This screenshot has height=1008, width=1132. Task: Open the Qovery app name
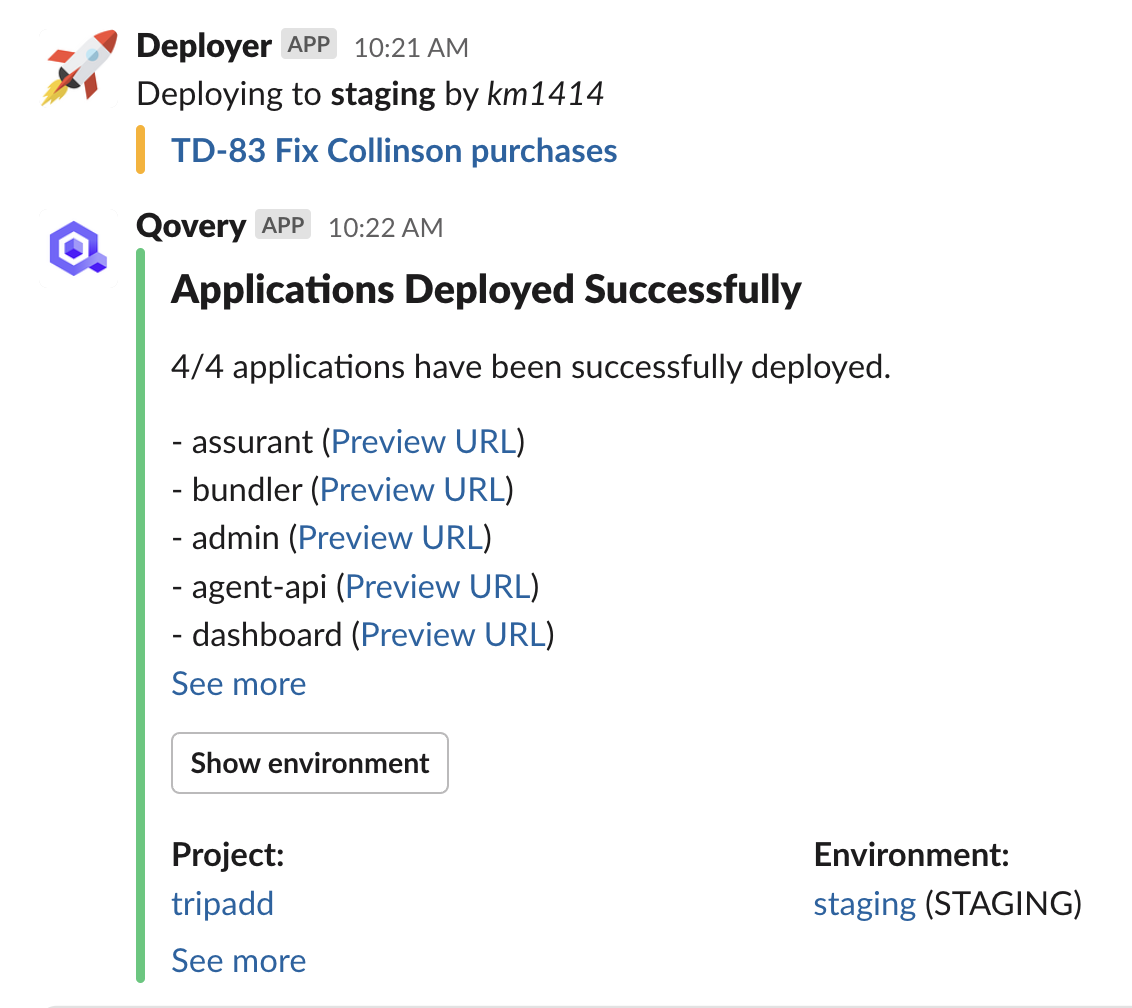191,226
